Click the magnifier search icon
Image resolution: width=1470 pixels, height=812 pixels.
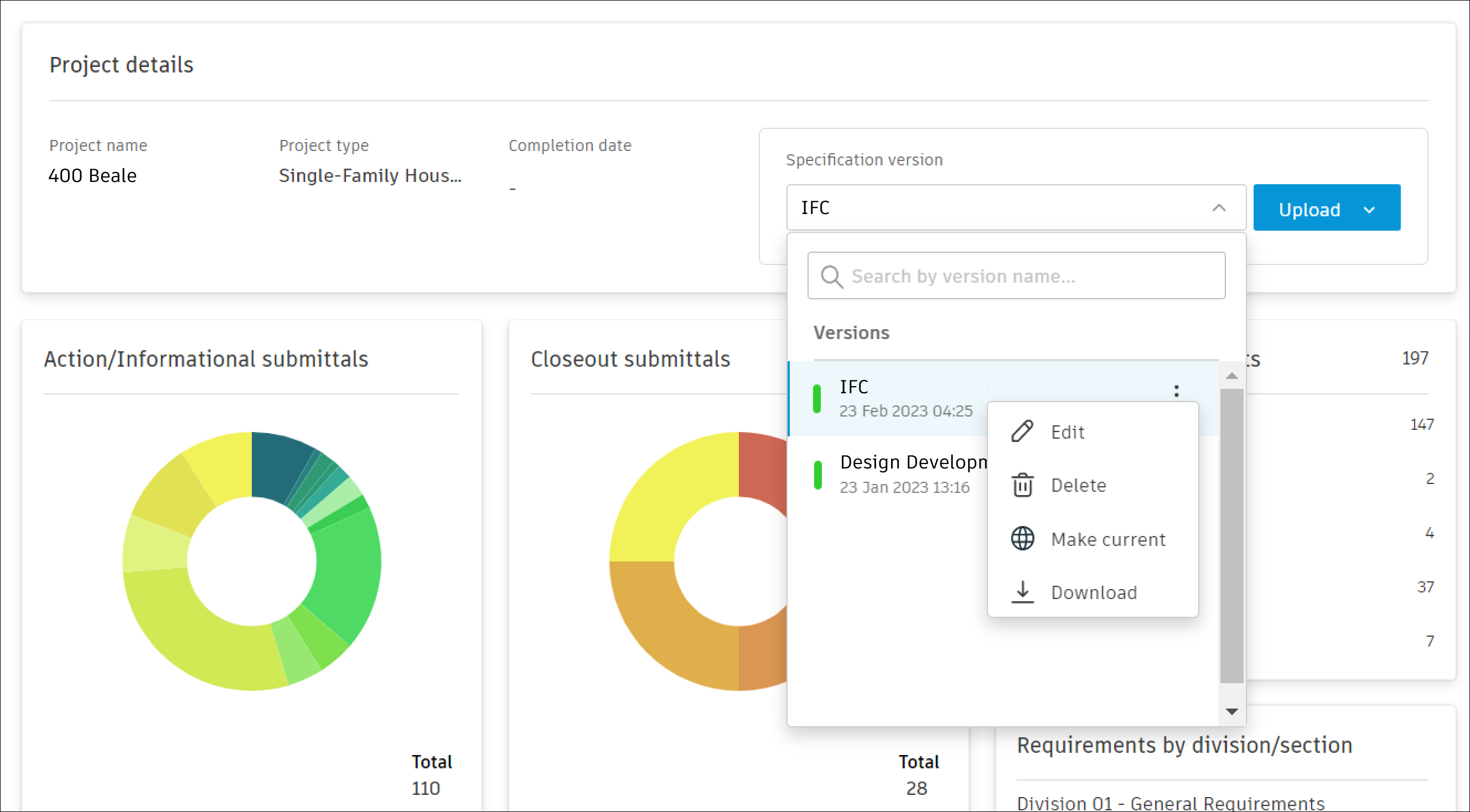831,277
